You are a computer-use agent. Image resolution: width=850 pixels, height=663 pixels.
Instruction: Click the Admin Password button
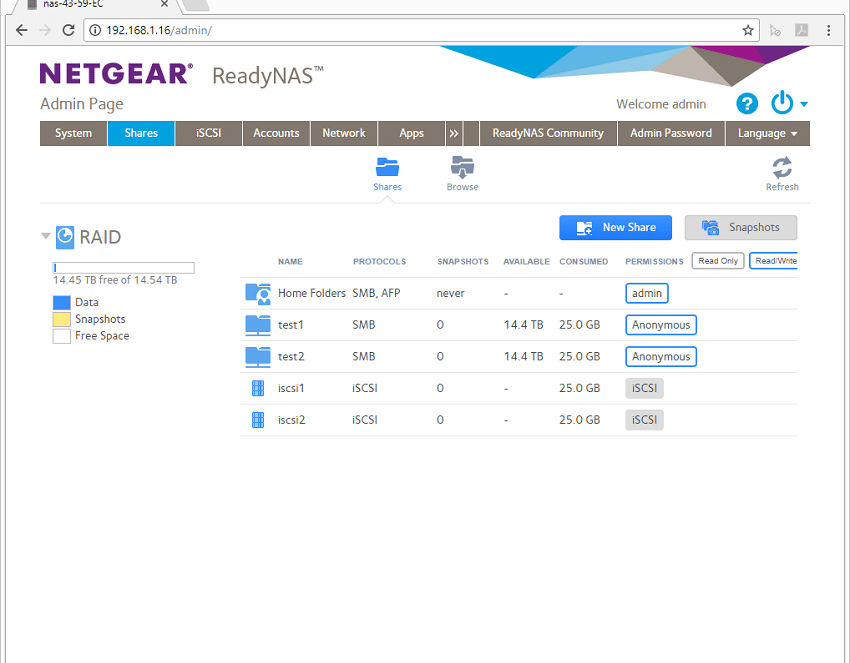pos(671,133)
